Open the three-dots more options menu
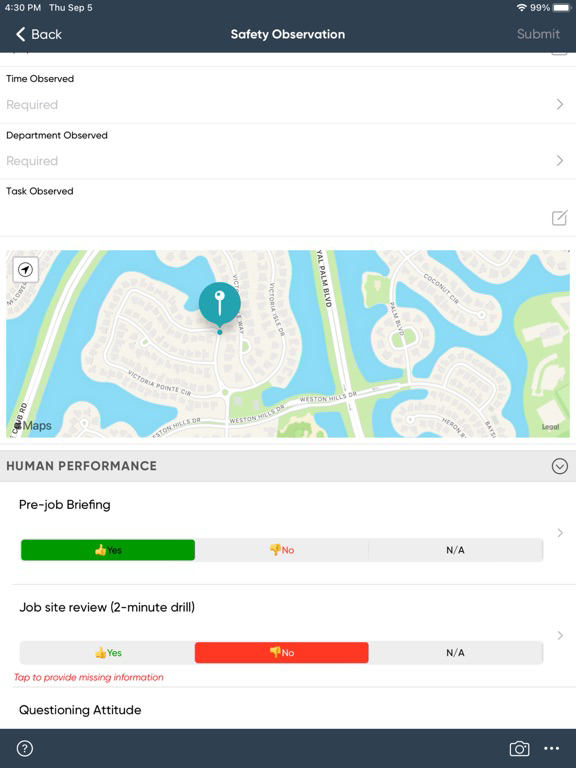This screenshot has width=576, height=768. coord(552,748)
